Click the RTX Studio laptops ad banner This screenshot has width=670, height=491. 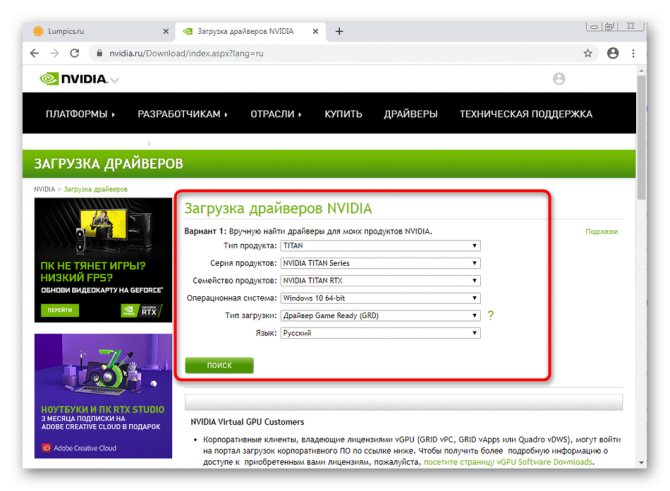(103, 396)
